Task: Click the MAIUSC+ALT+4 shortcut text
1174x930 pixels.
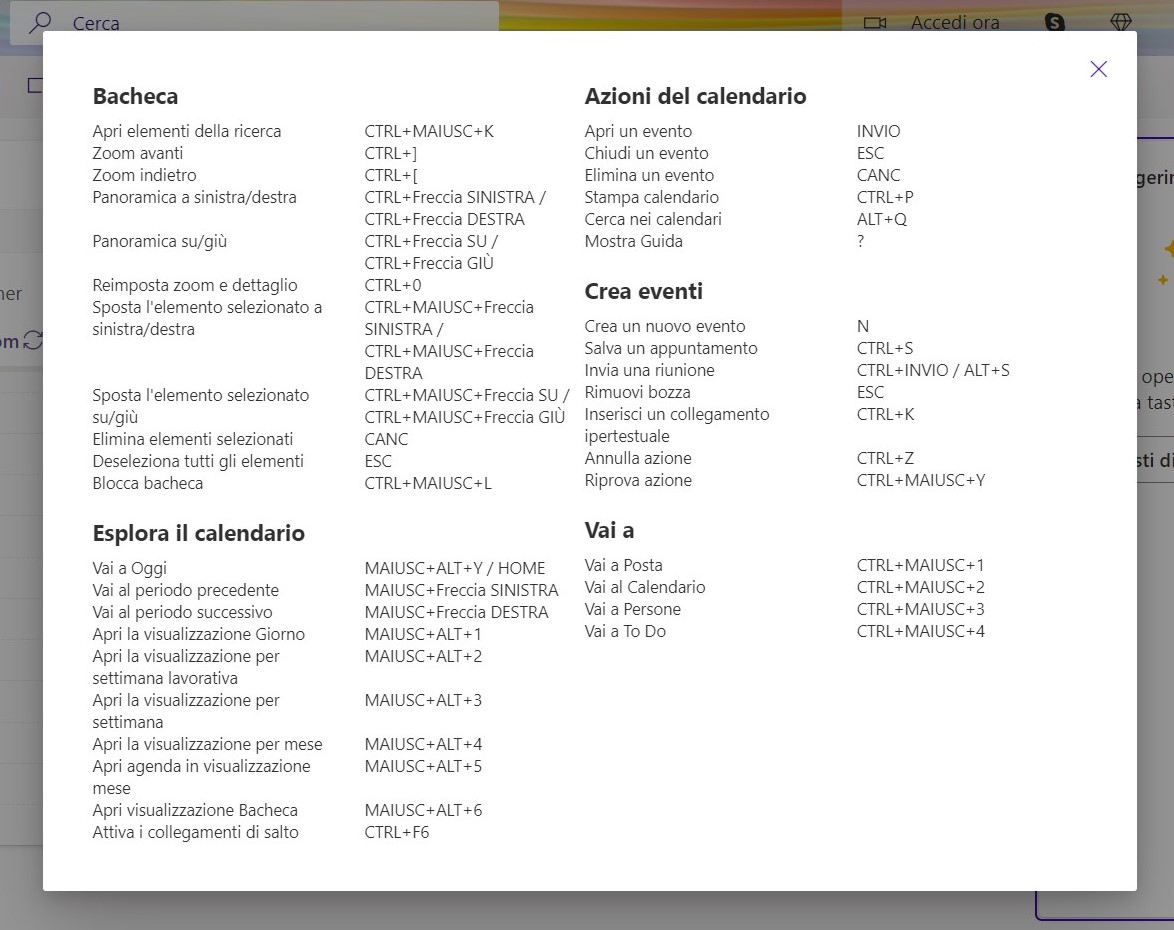Action: pos(423,744)
